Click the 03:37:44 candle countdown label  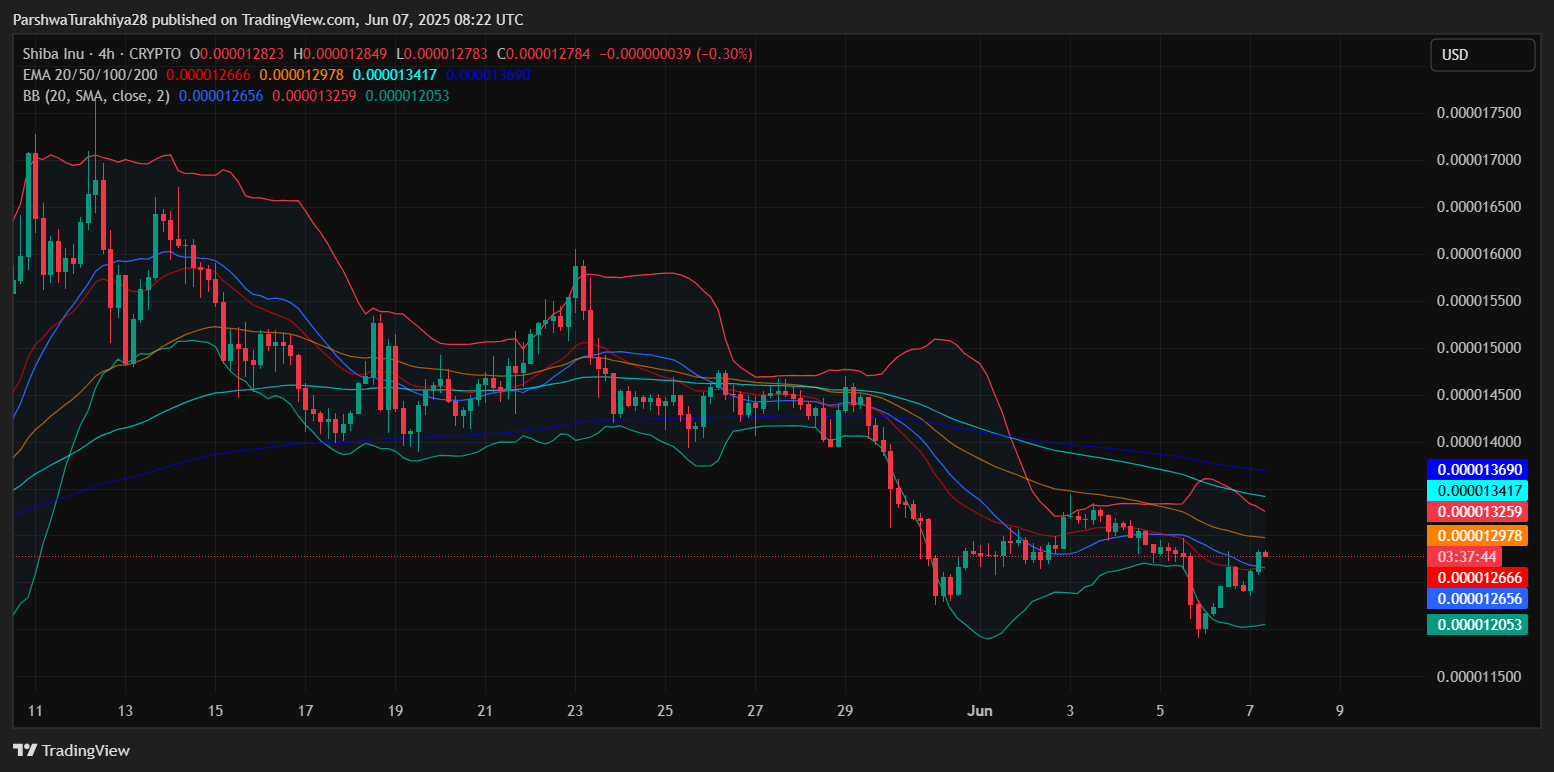point(1467,557)
